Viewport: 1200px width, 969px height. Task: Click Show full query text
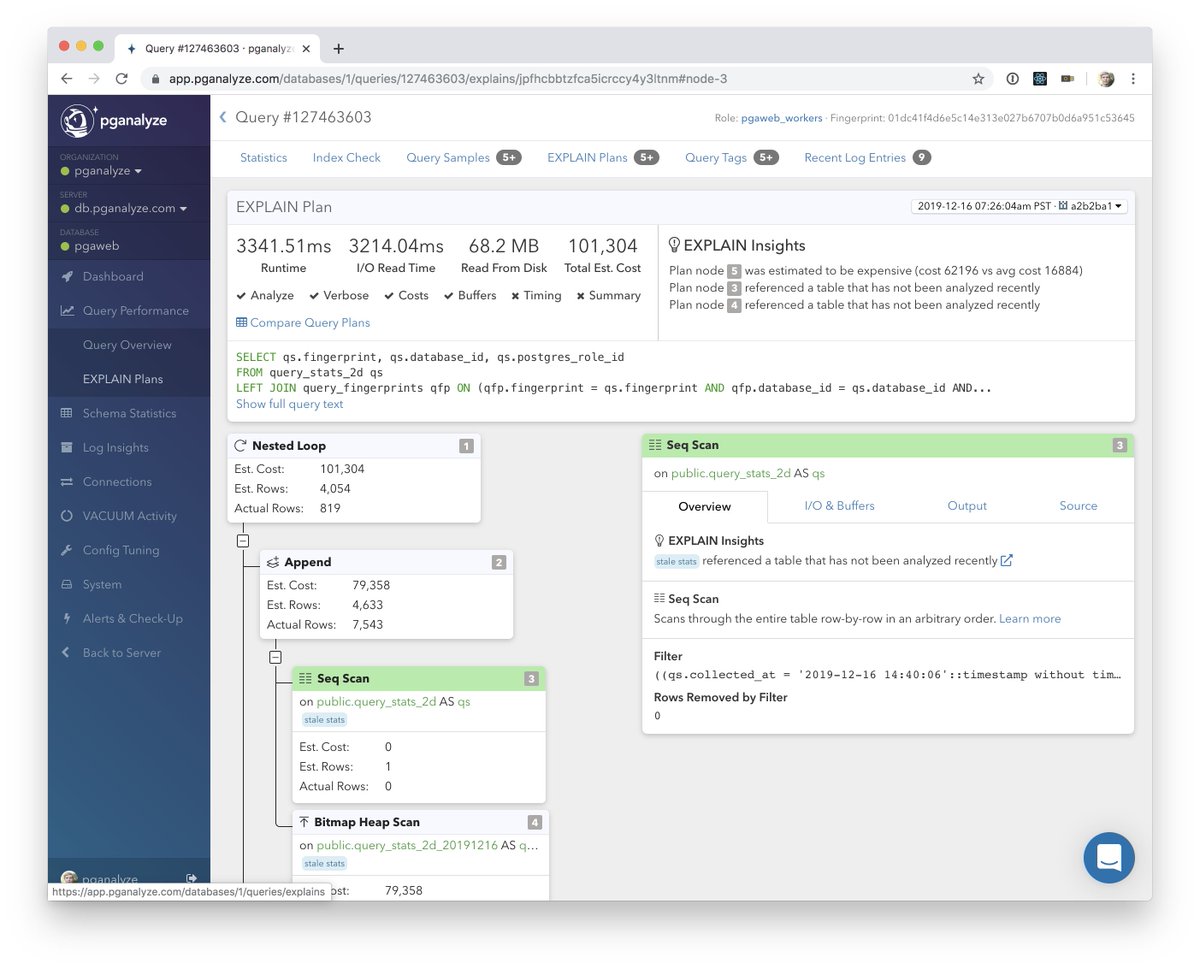(289, 404)
